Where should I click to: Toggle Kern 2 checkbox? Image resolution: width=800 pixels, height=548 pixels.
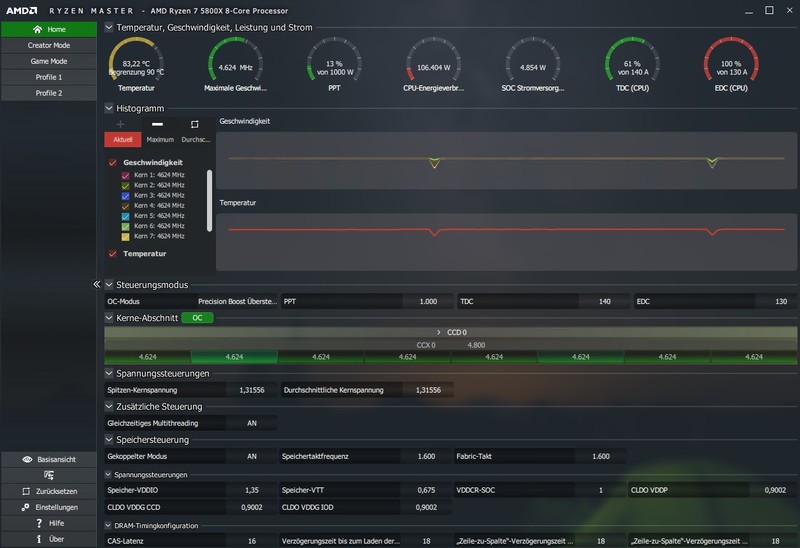[x=126, y=185]
